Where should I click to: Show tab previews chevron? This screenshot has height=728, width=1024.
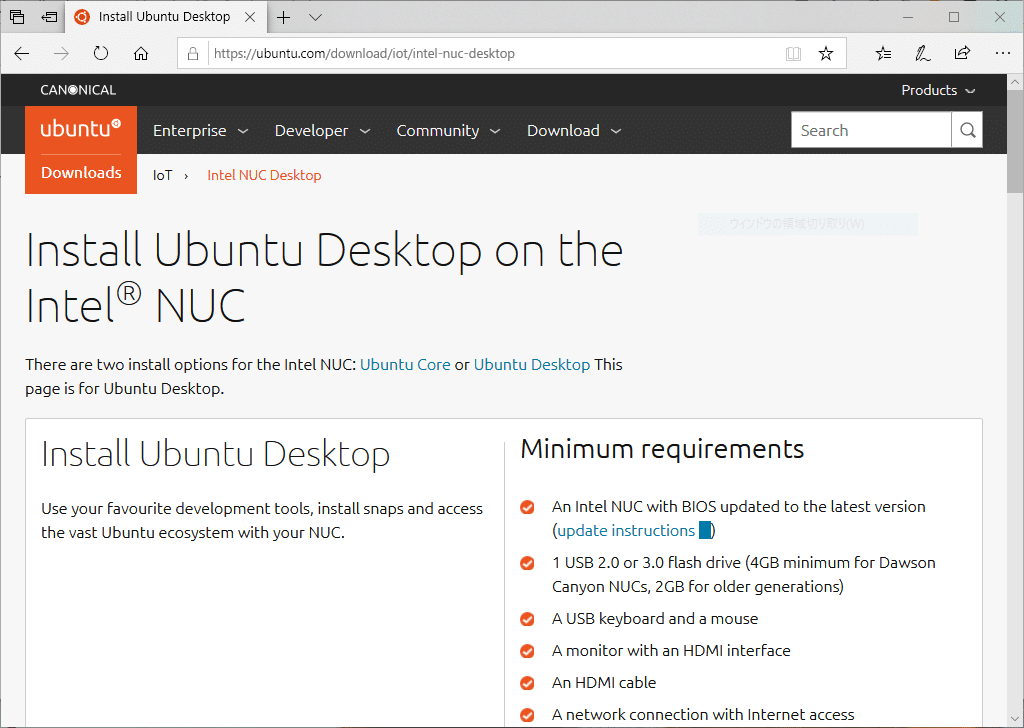point(315,18)
